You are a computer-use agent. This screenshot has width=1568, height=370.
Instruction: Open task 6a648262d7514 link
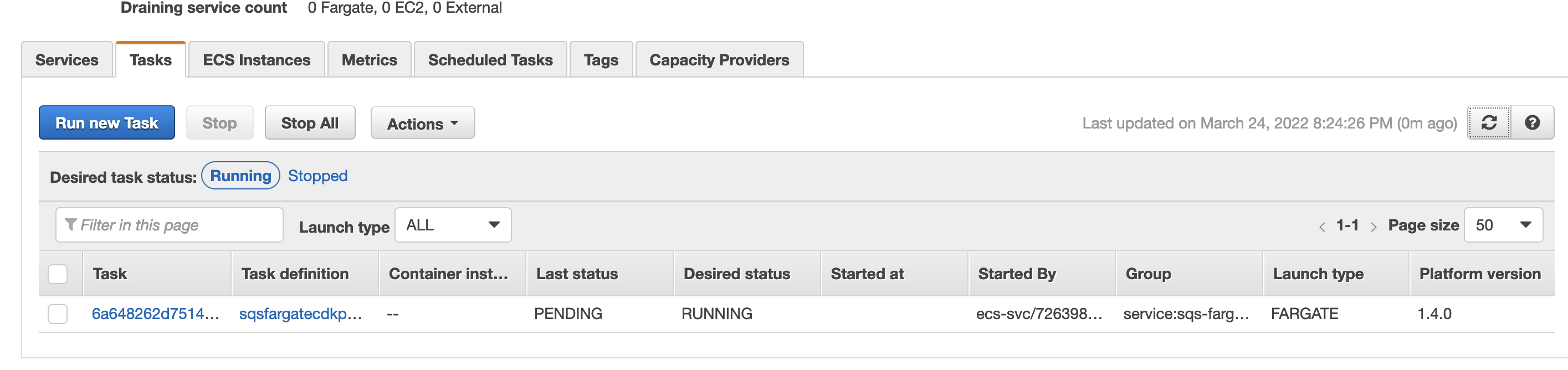[155, 314]
